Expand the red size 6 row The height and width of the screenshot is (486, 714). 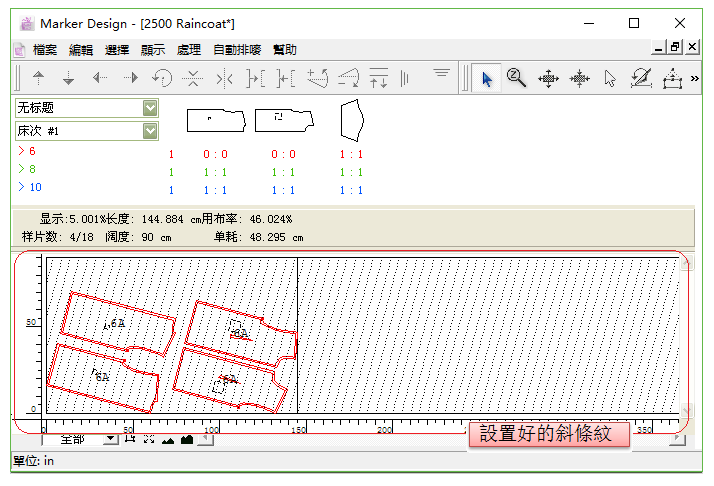tap(22, 151)
